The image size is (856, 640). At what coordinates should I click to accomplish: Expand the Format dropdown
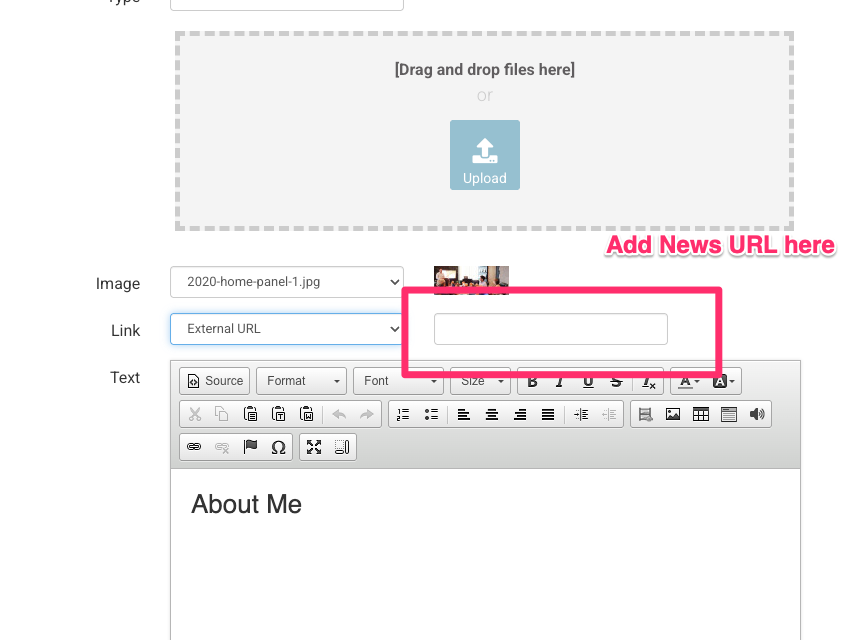tap(301, 381)
